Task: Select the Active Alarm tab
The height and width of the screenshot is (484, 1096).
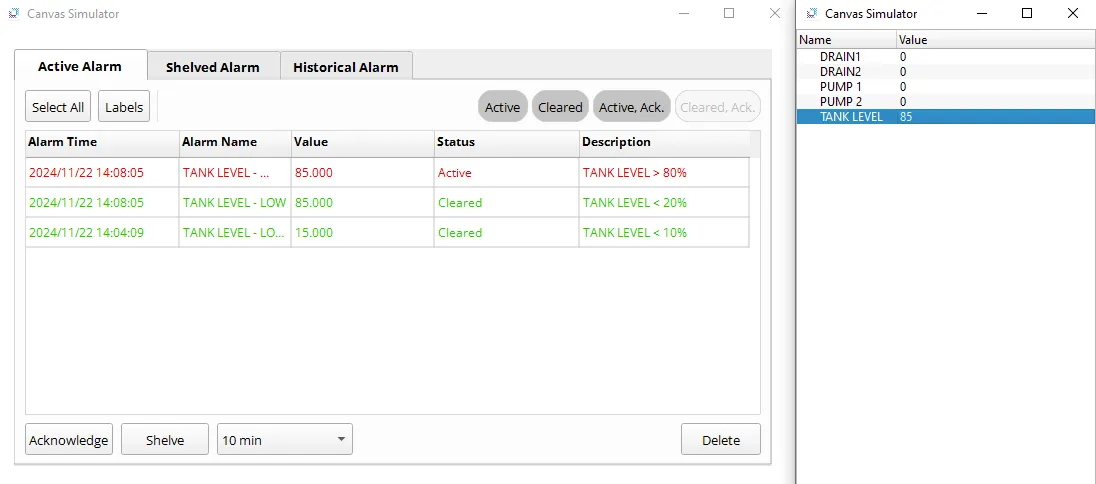Action: tap(80, 67)
